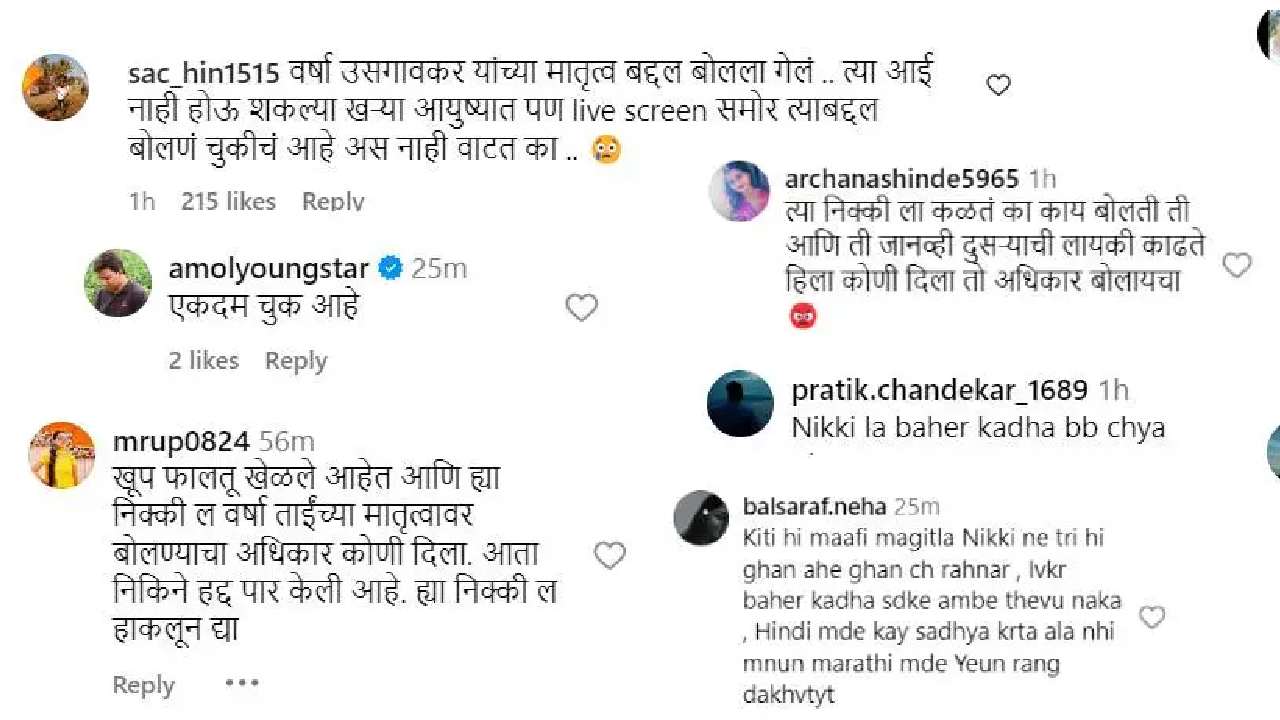1280x720 pixels.
Task: View mrup0824's profile photo
Action: (x=62, y=454)
